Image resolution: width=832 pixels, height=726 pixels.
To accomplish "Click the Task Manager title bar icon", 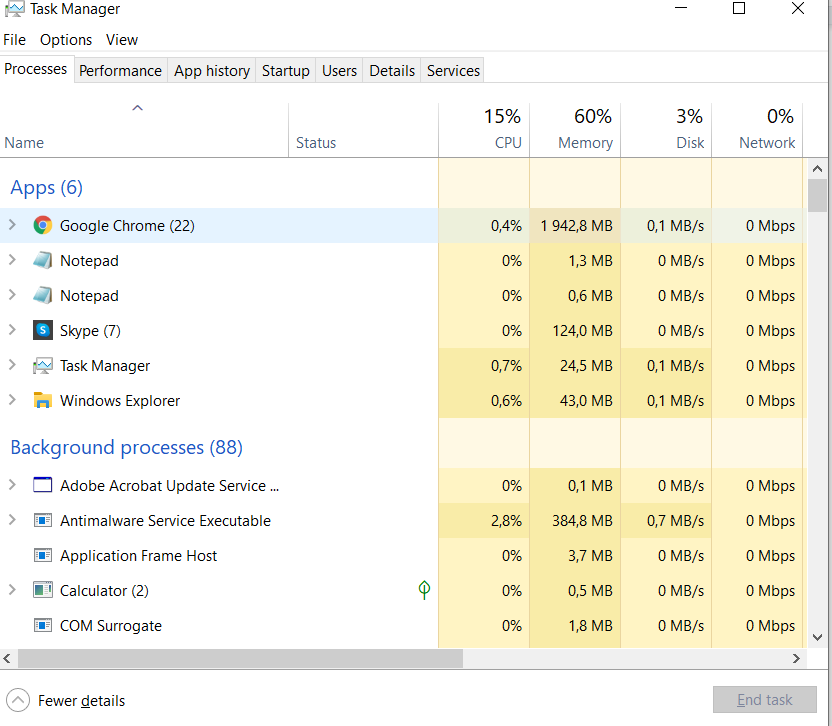I will [x=14, y=9].
